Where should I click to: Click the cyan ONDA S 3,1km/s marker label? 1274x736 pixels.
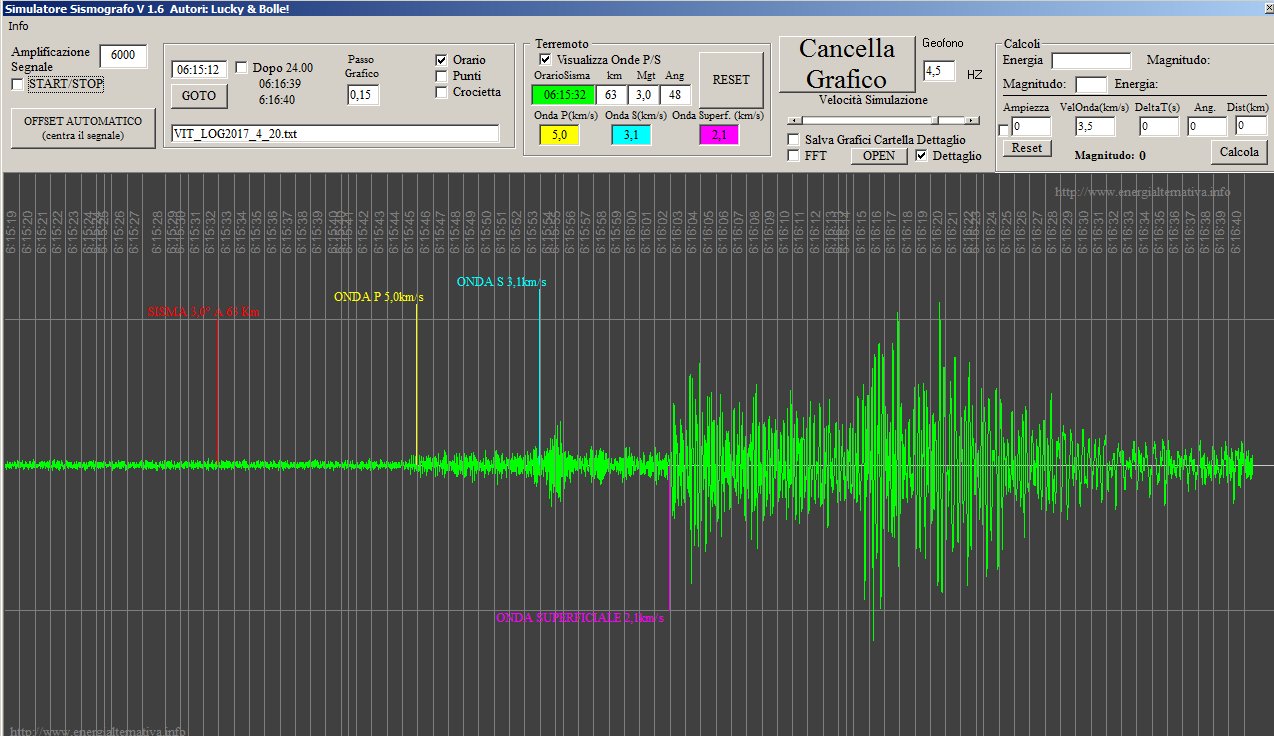pyautogui.click(x=502, y=282)
